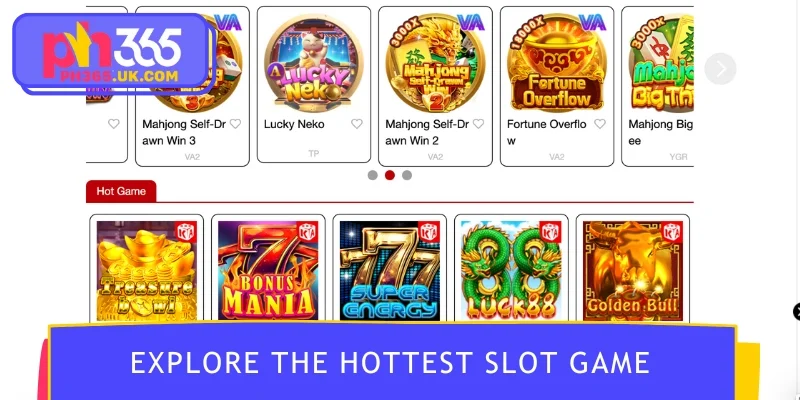The width and height of the screenshot is (800, 400).
Task: Favorite Lucky Neko with heart icon
Action: [357, 124]
